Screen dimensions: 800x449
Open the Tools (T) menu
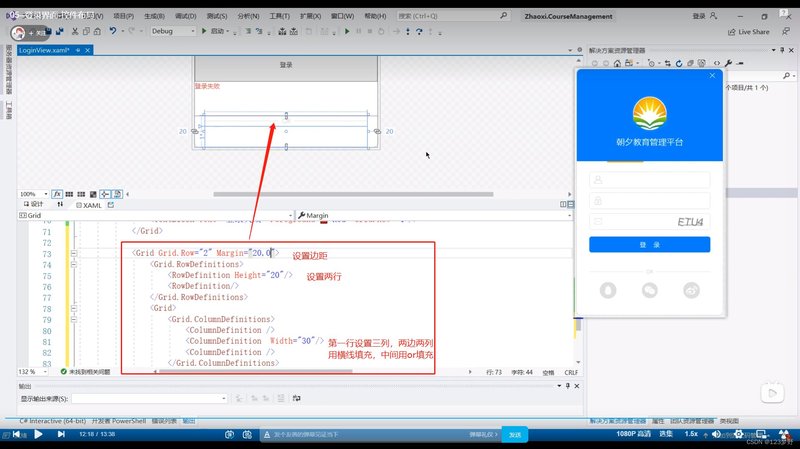(x=280, y=16)
